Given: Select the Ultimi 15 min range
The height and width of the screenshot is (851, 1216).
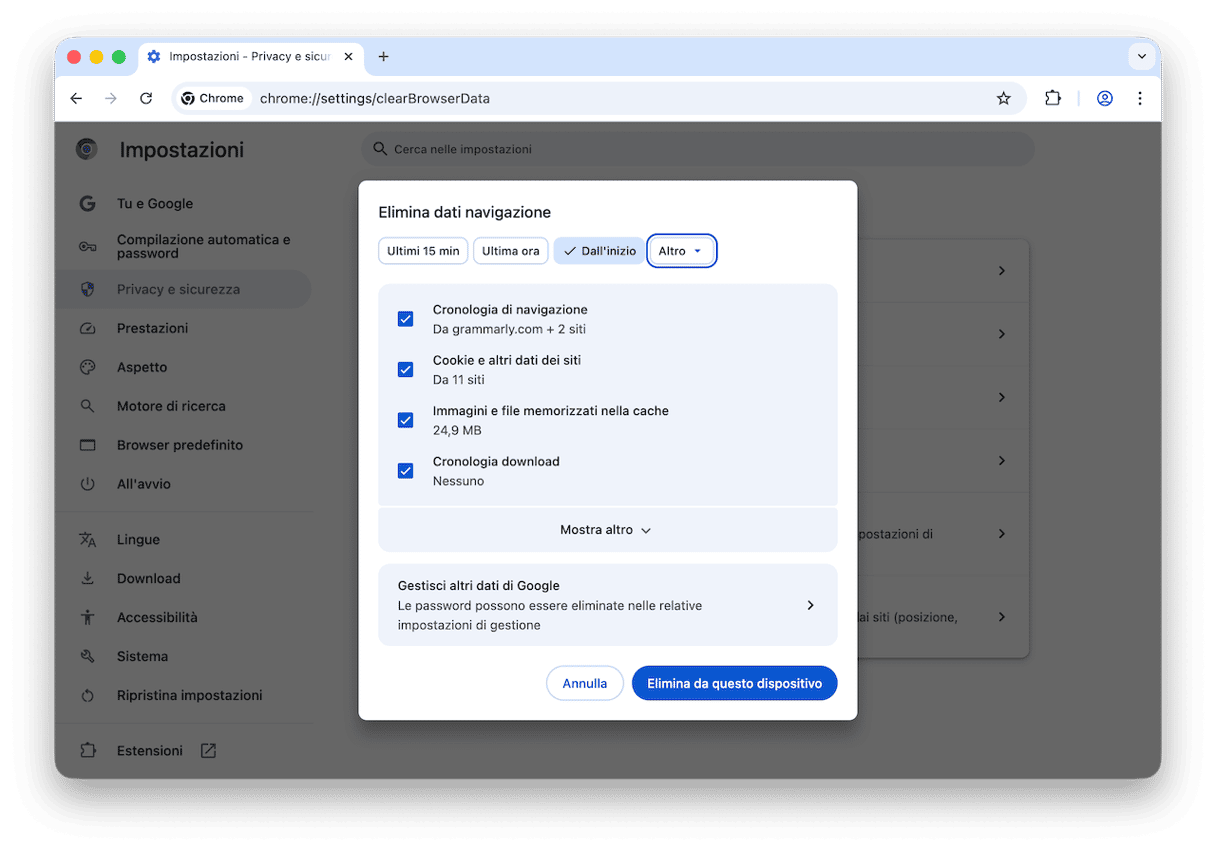Looking at the screenshot, I should [423, 251].
